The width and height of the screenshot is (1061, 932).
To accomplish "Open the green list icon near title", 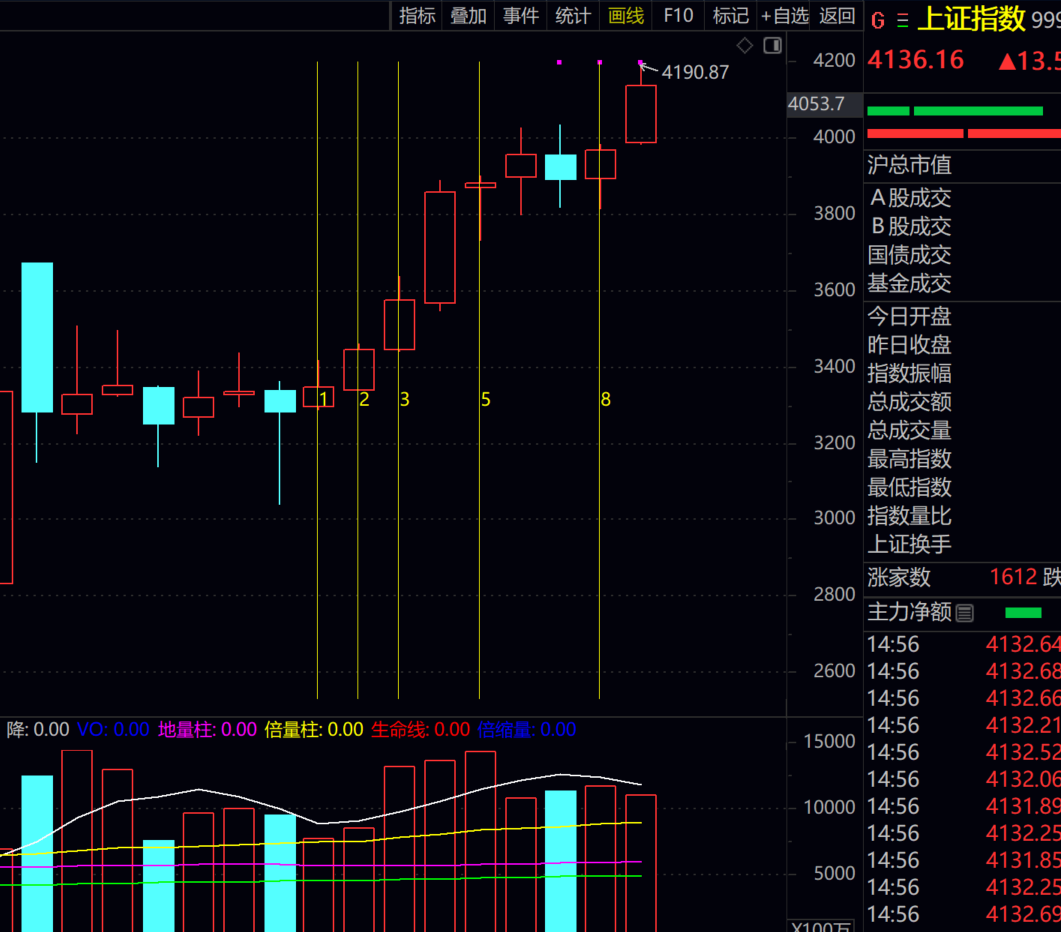I will (x=902, y=20).
